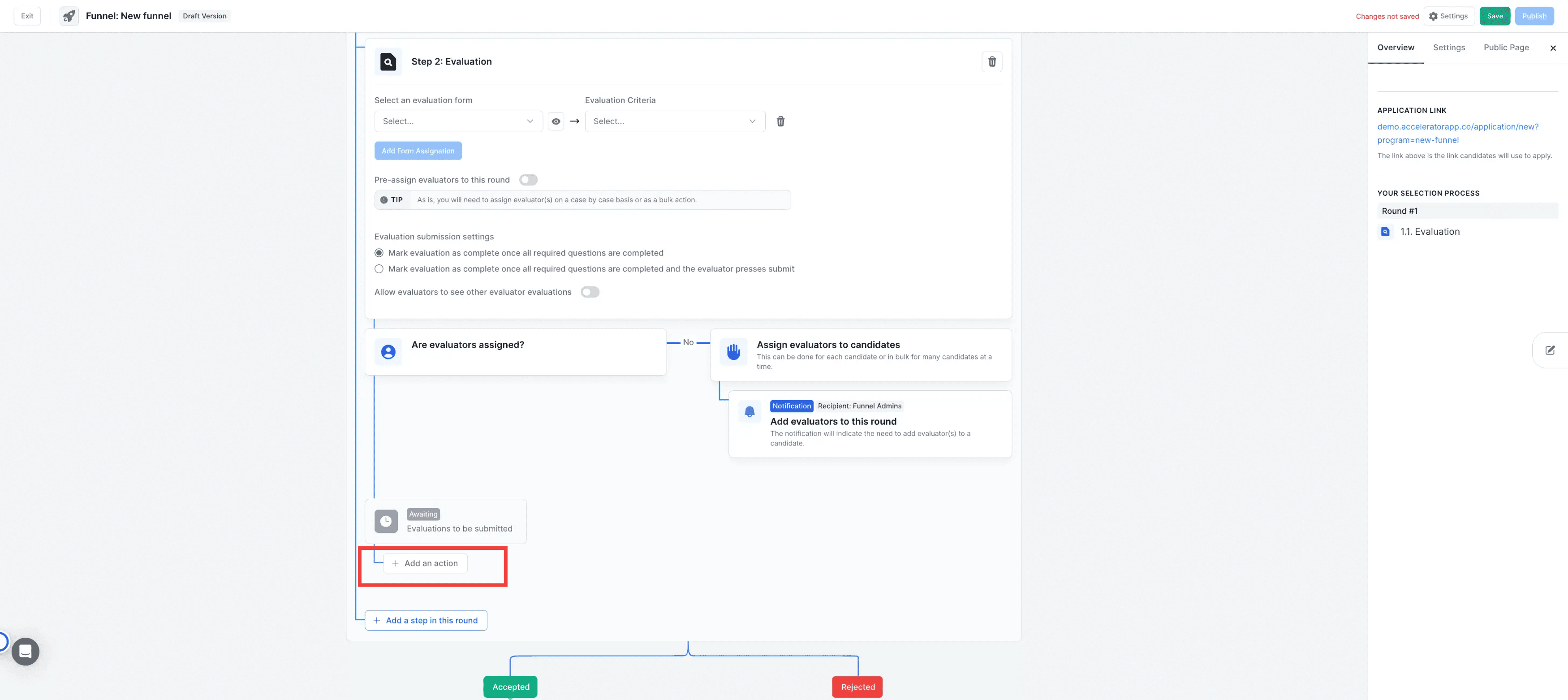The image size is (1568, 700).
Task: Click the Evaluation step document-search icon
Action: pos(388,61)
